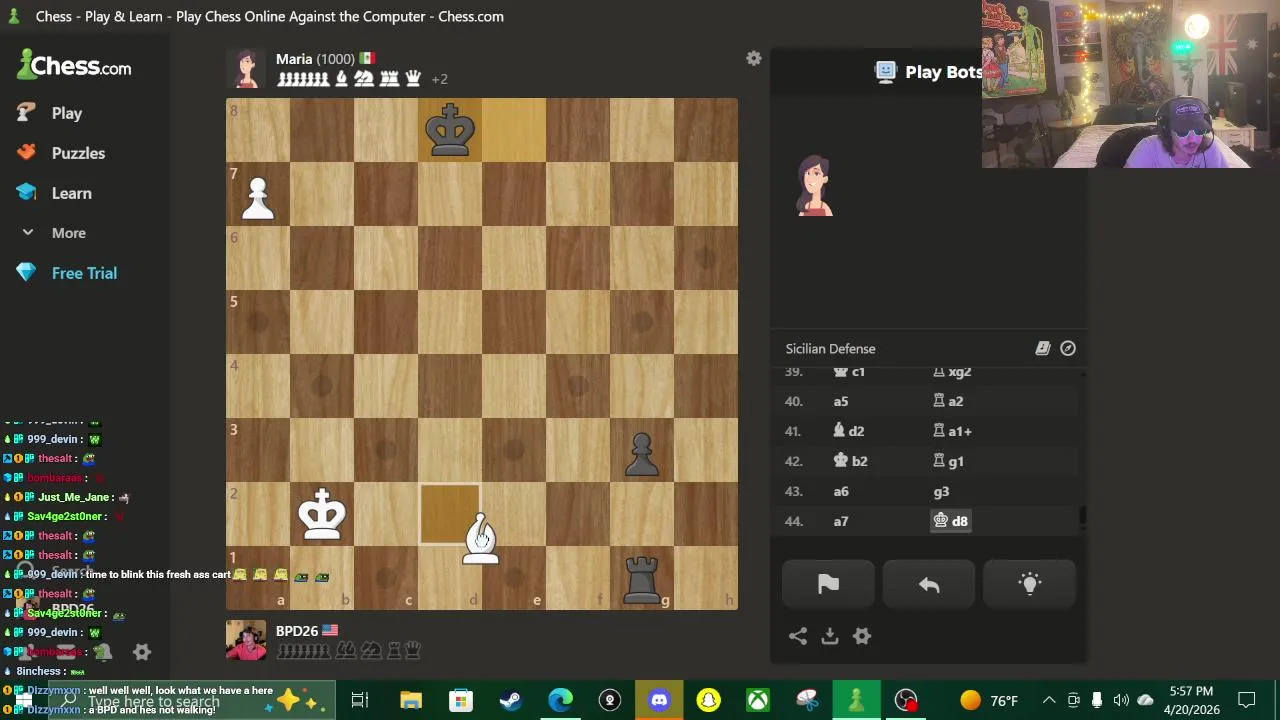This screenshot has height=720, width=1280.
Task: Open OBS recording app from taskbar
Action: tap(906, 700)
